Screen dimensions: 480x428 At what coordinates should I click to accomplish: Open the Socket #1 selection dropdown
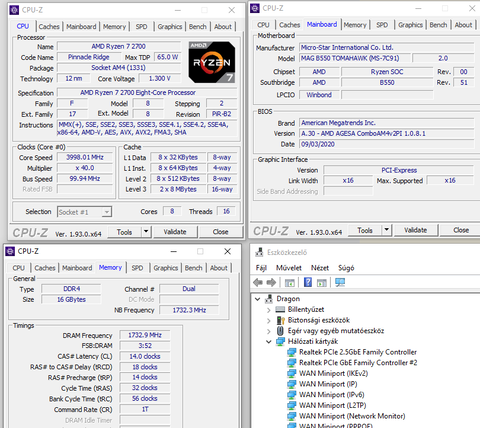tap(106, 212)
